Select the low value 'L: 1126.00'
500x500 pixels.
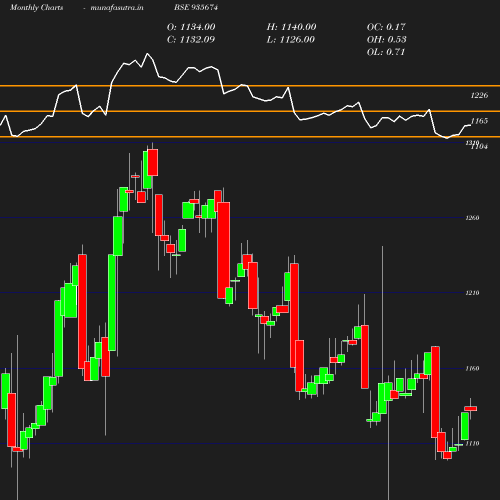(x=291, y=40)
